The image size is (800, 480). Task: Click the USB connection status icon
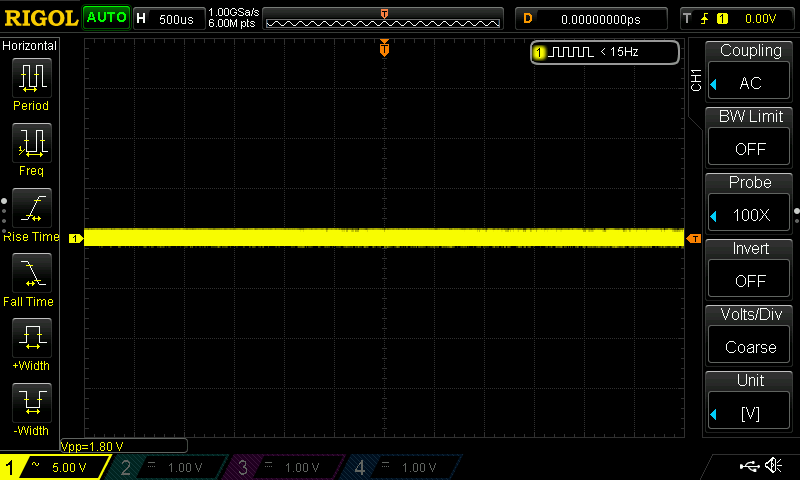(749, 466)
